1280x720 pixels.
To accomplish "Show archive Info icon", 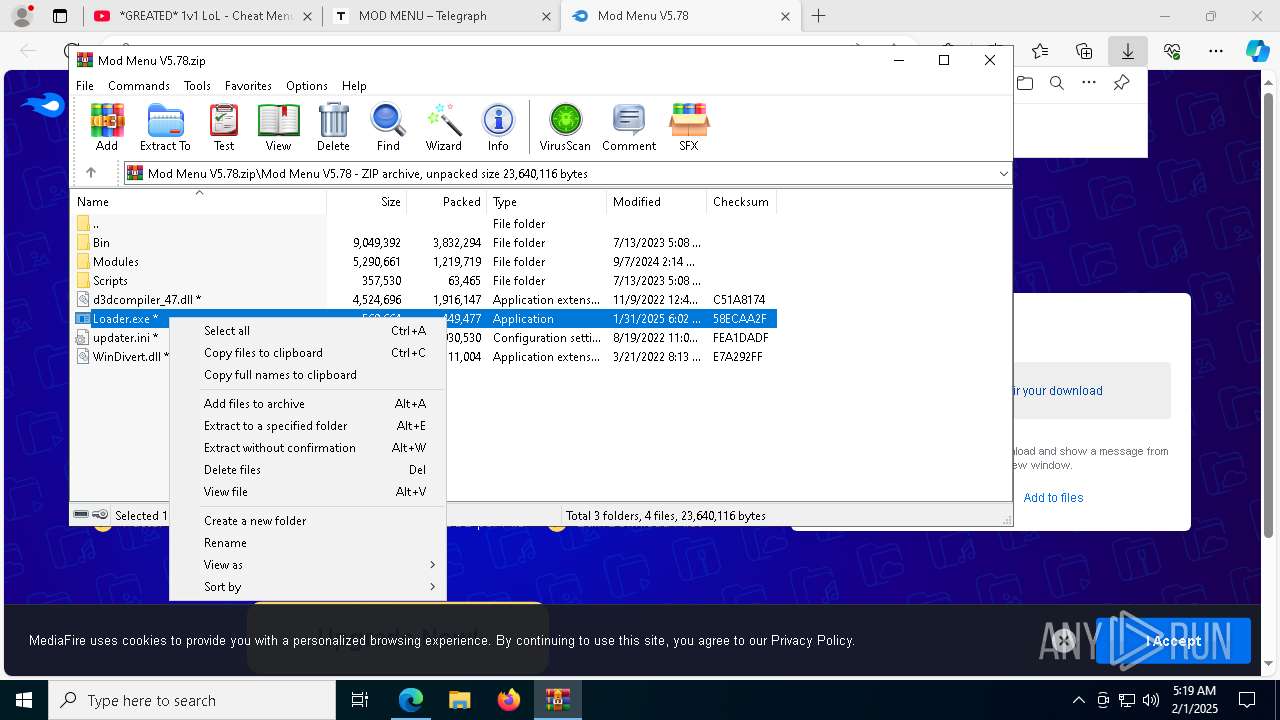I will click(x=498, y=127).
